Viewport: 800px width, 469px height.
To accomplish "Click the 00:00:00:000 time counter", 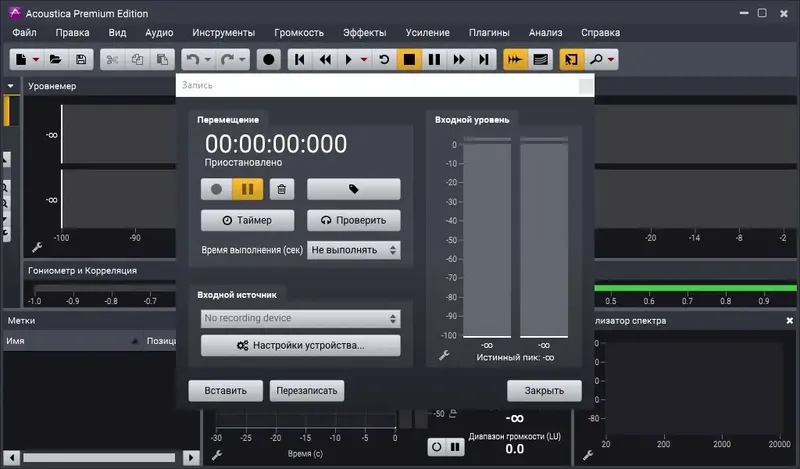I will [276, 144].
